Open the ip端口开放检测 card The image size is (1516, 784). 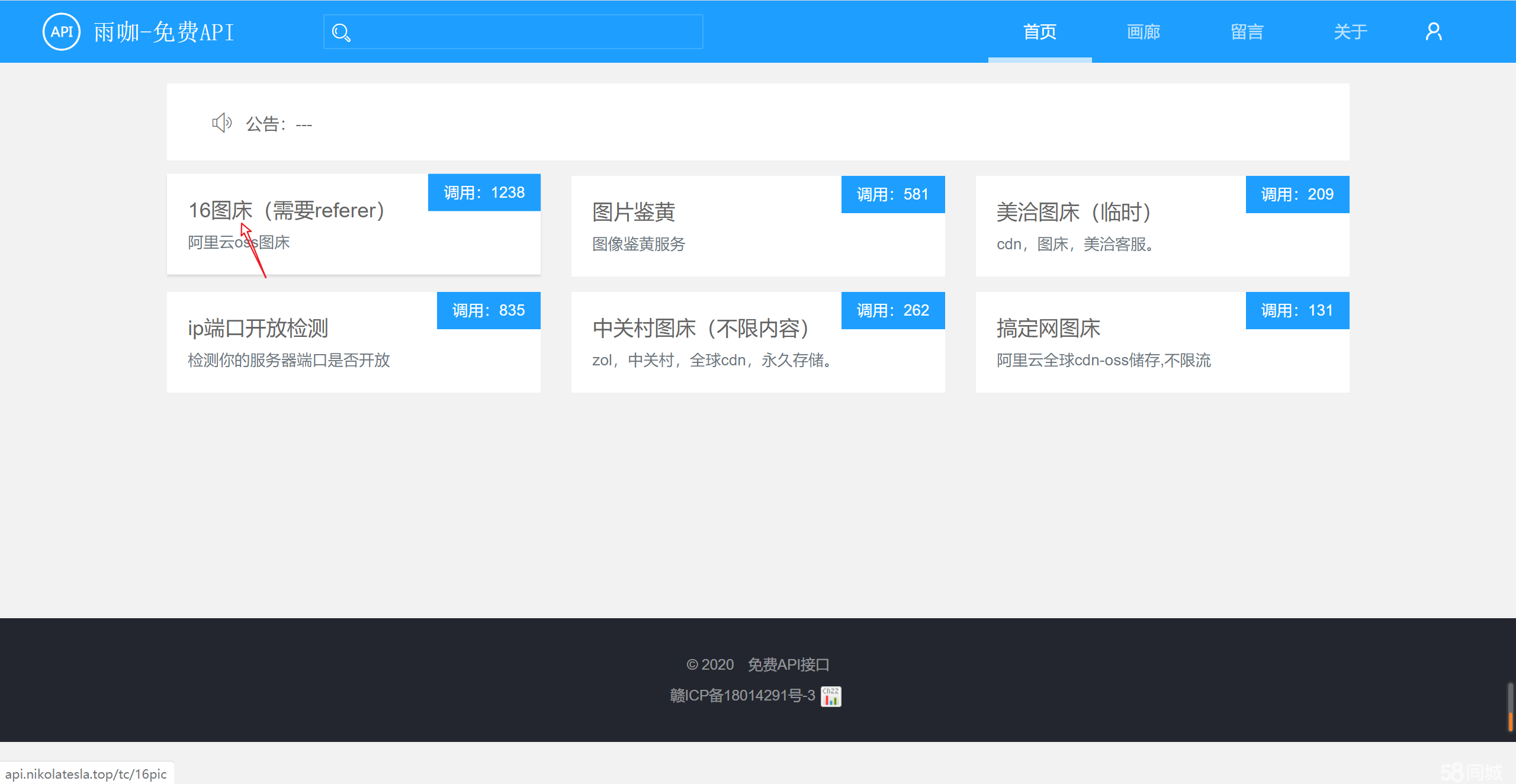tap(258, 328)
